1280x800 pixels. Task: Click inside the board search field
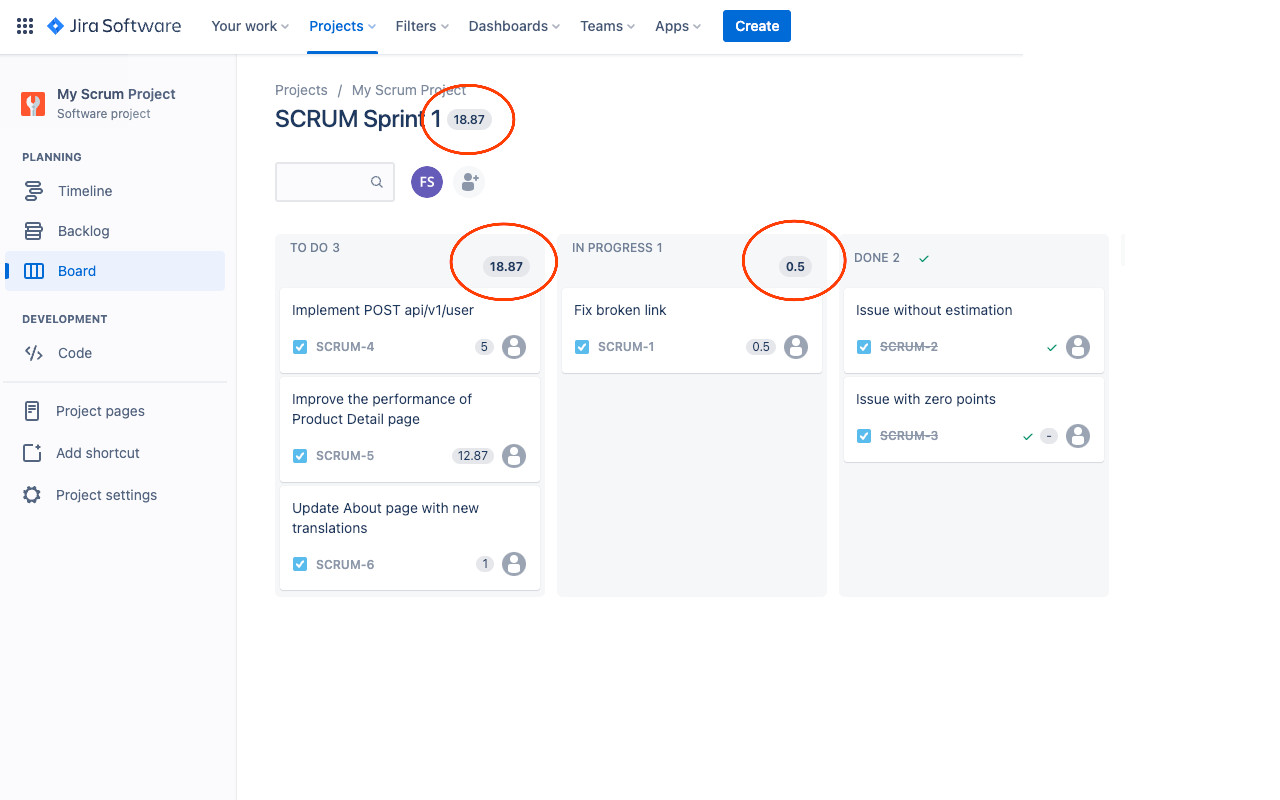pos(330,182)
